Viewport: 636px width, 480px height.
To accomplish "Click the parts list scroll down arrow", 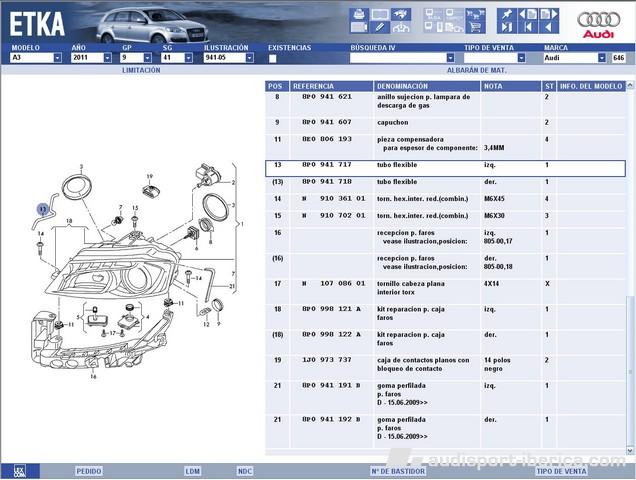I will pyautogui.click(x=630, y=450).
